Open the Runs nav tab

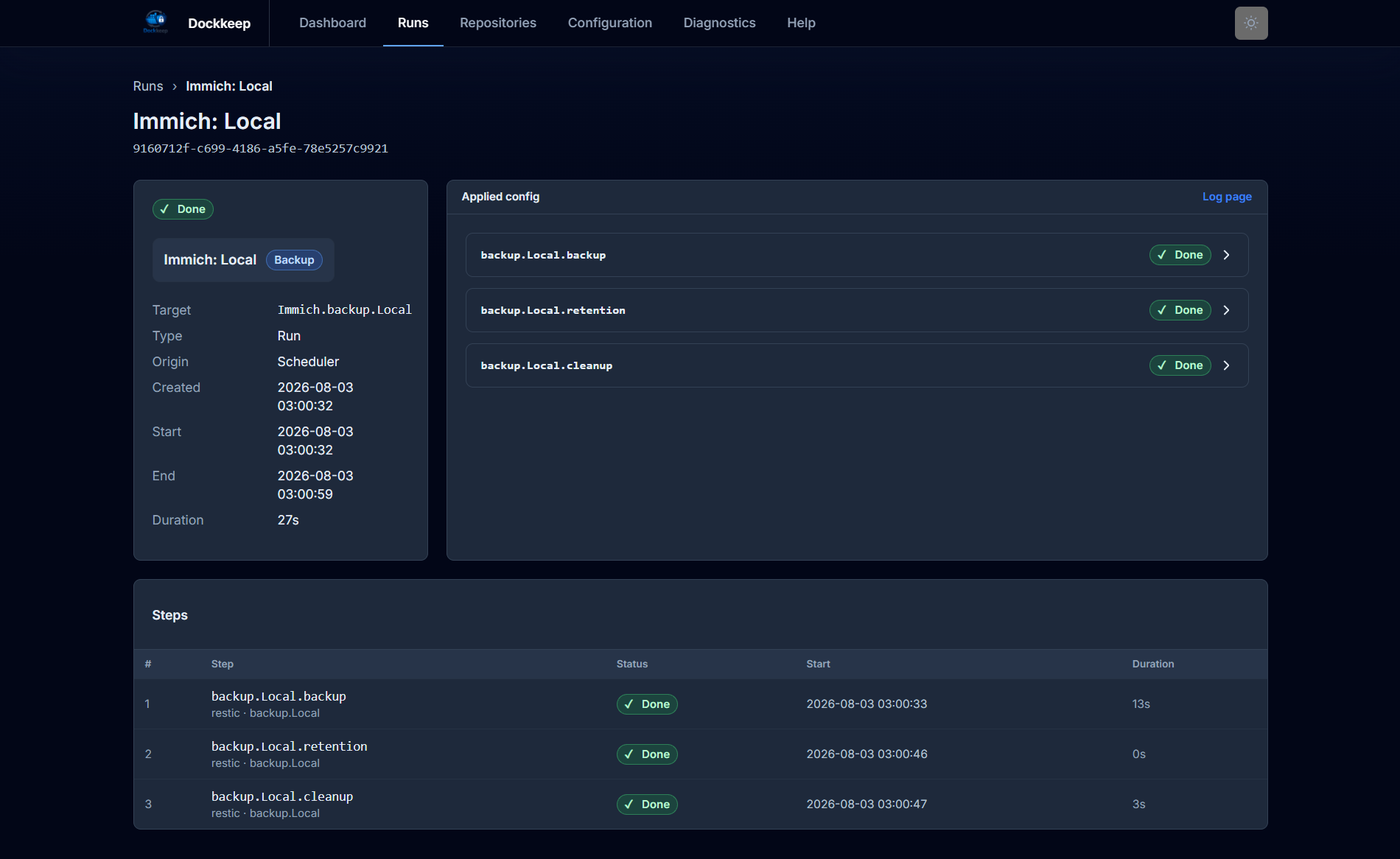tap(413, 23)
